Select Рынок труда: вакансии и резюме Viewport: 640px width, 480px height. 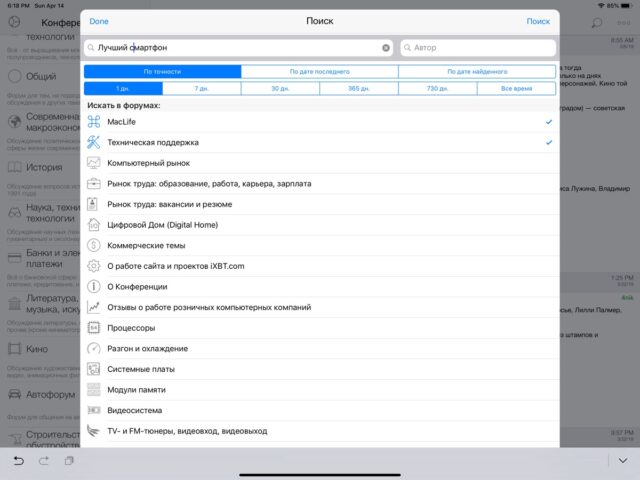pyautogui.click(x=320, y=204)
